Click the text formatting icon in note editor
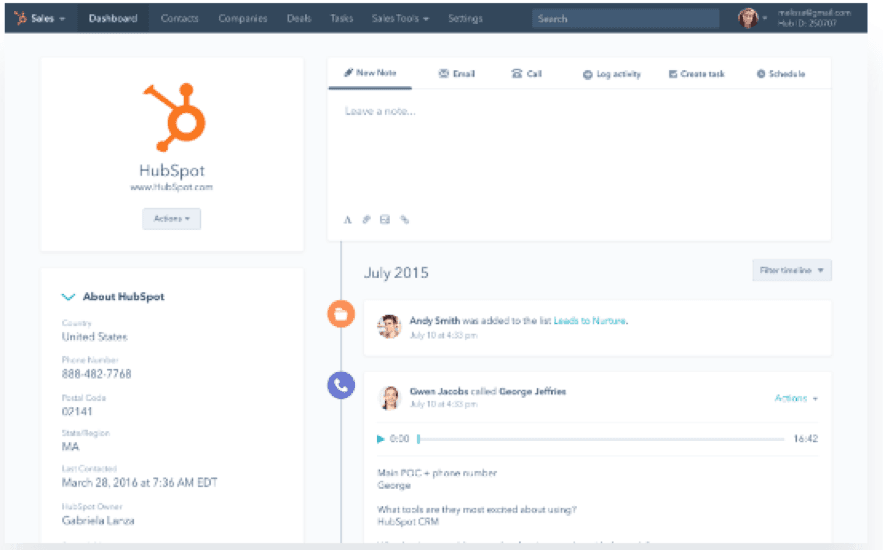This screenshot has width=883, height=550. [x=348, y=220]
